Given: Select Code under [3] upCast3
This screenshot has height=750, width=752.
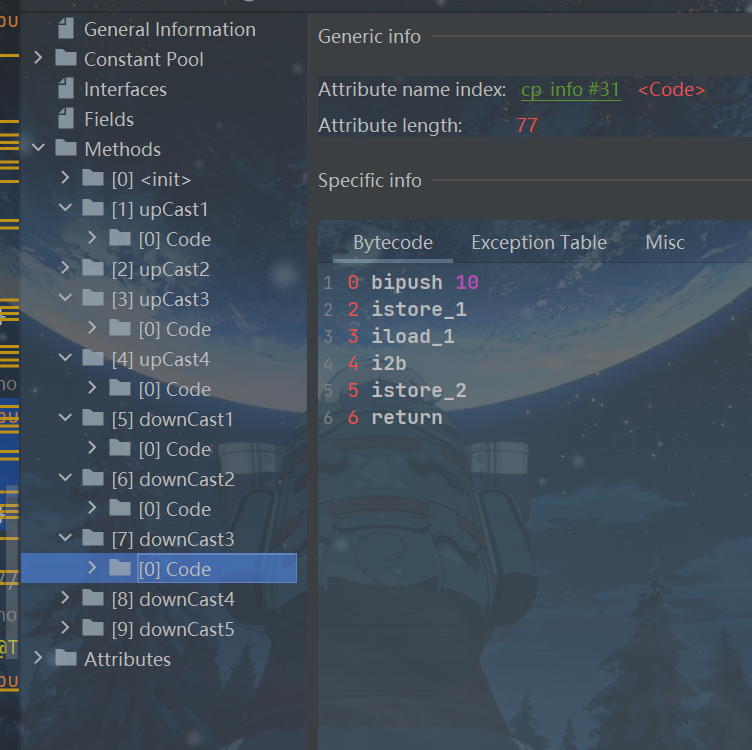Looking at the screenshot, I should tap(174, 329).
